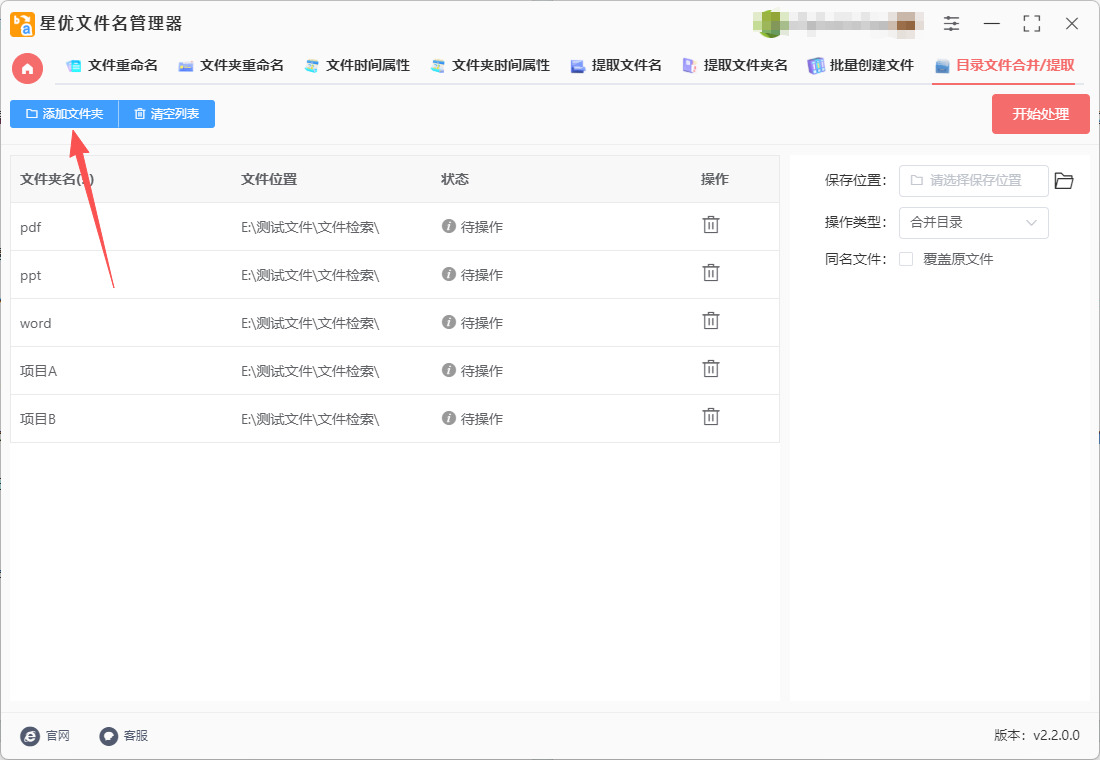Screen dimensions: 1100x760
Task: Remove the word folder using trash icon
Action: click(x=710, y=321)
